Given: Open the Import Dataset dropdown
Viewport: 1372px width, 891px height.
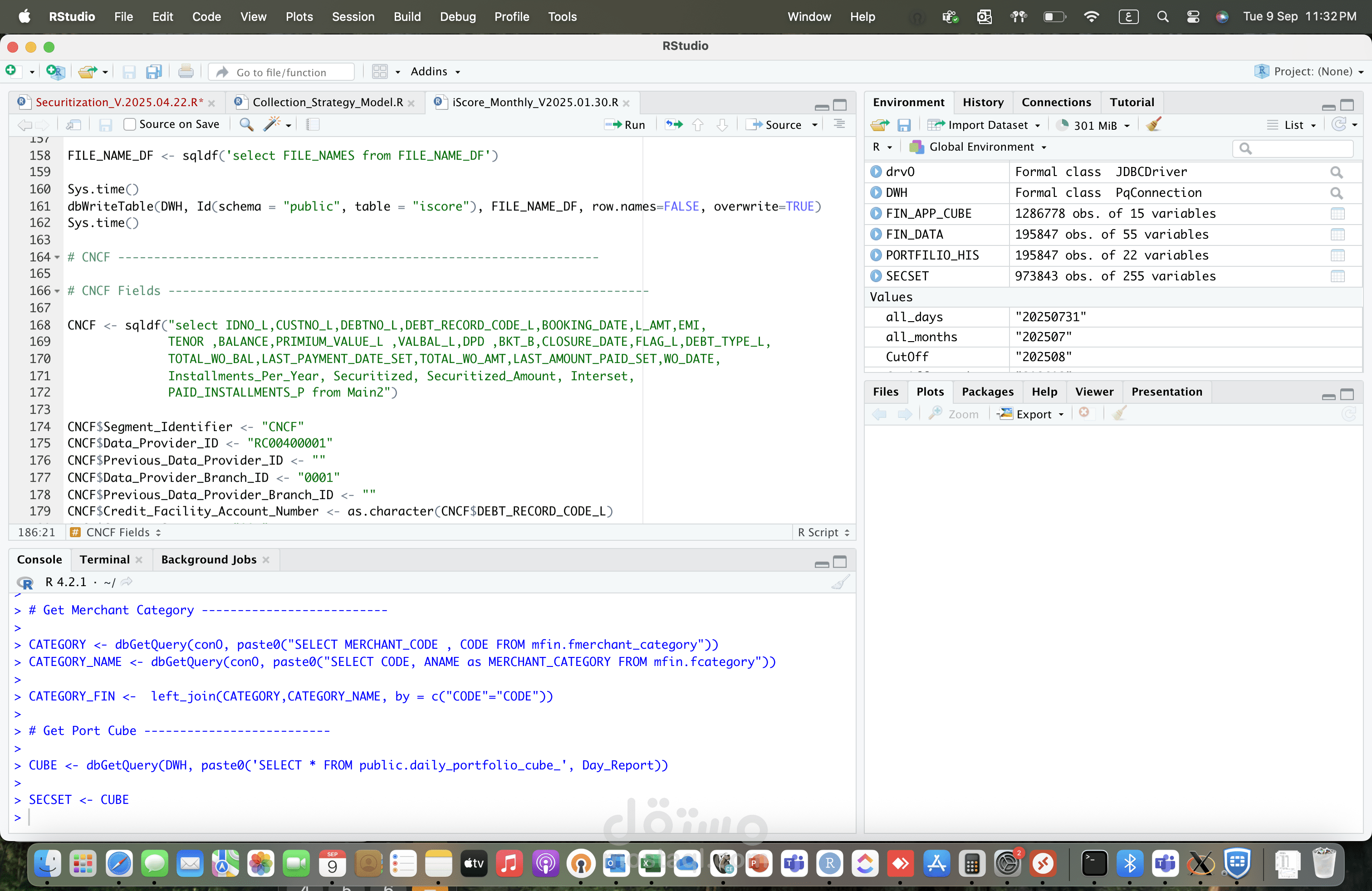Looking at the screenshot, I should (984, 125).
